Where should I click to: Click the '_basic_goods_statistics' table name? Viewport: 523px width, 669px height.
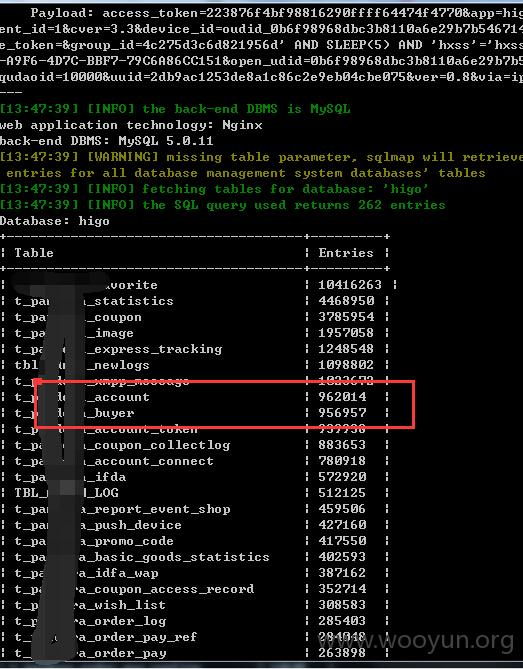[142, 557]
